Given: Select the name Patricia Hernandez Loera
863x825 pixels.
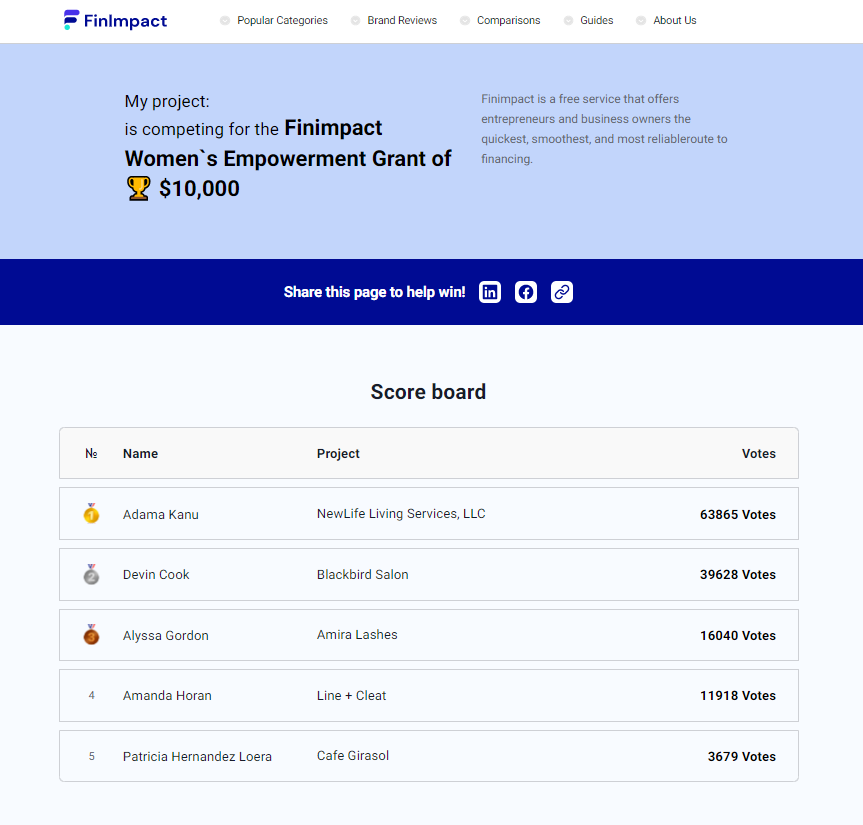Looking at the screenshot, I should (198, 757).
